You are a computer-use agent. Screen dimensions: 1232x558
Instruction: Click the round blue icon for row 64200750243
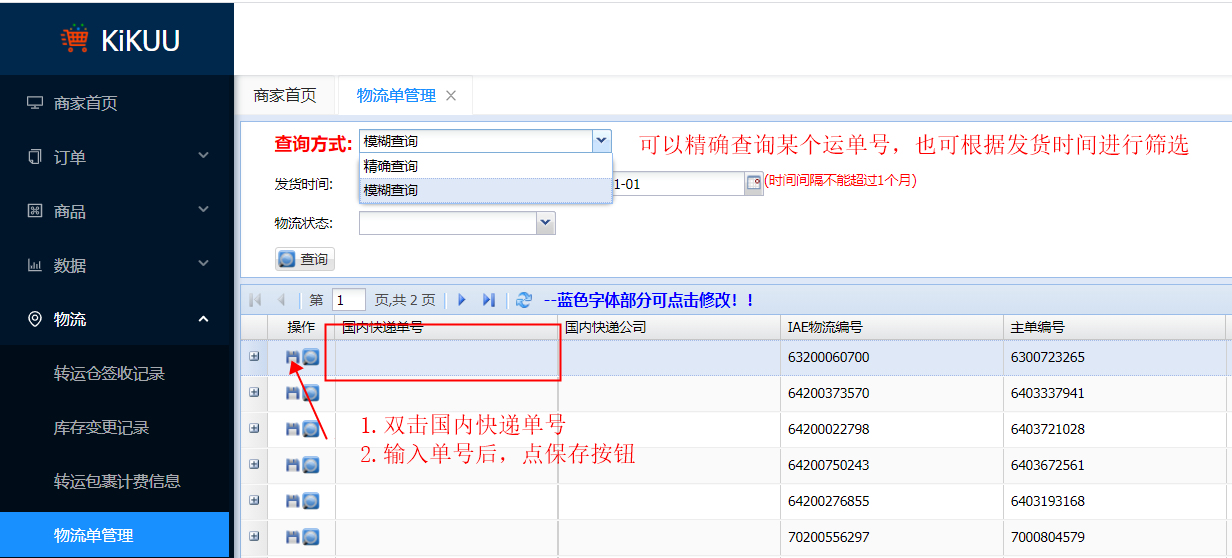[311, 465]
